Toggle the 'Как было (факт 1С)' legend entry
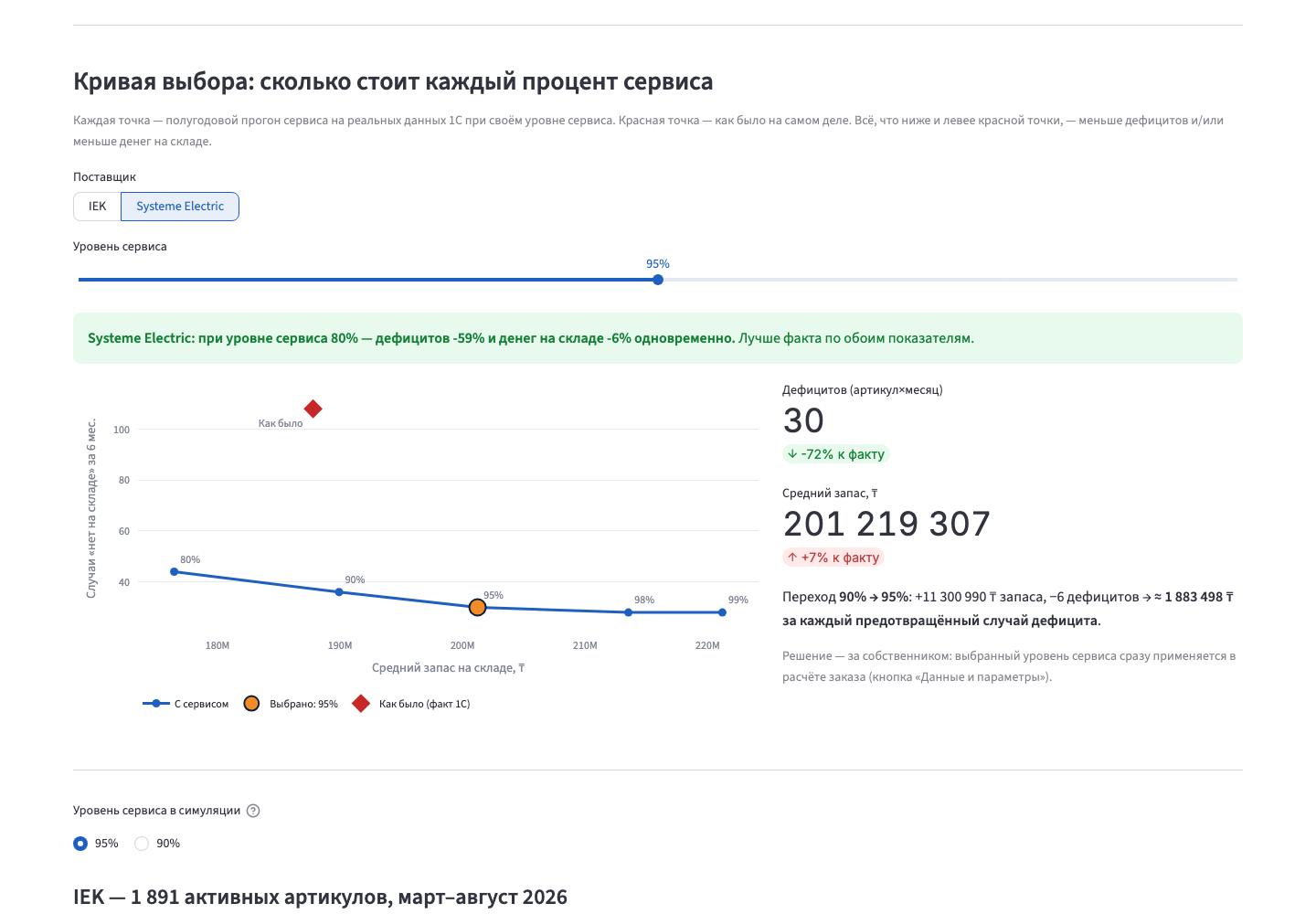 (x=411, y=704)
